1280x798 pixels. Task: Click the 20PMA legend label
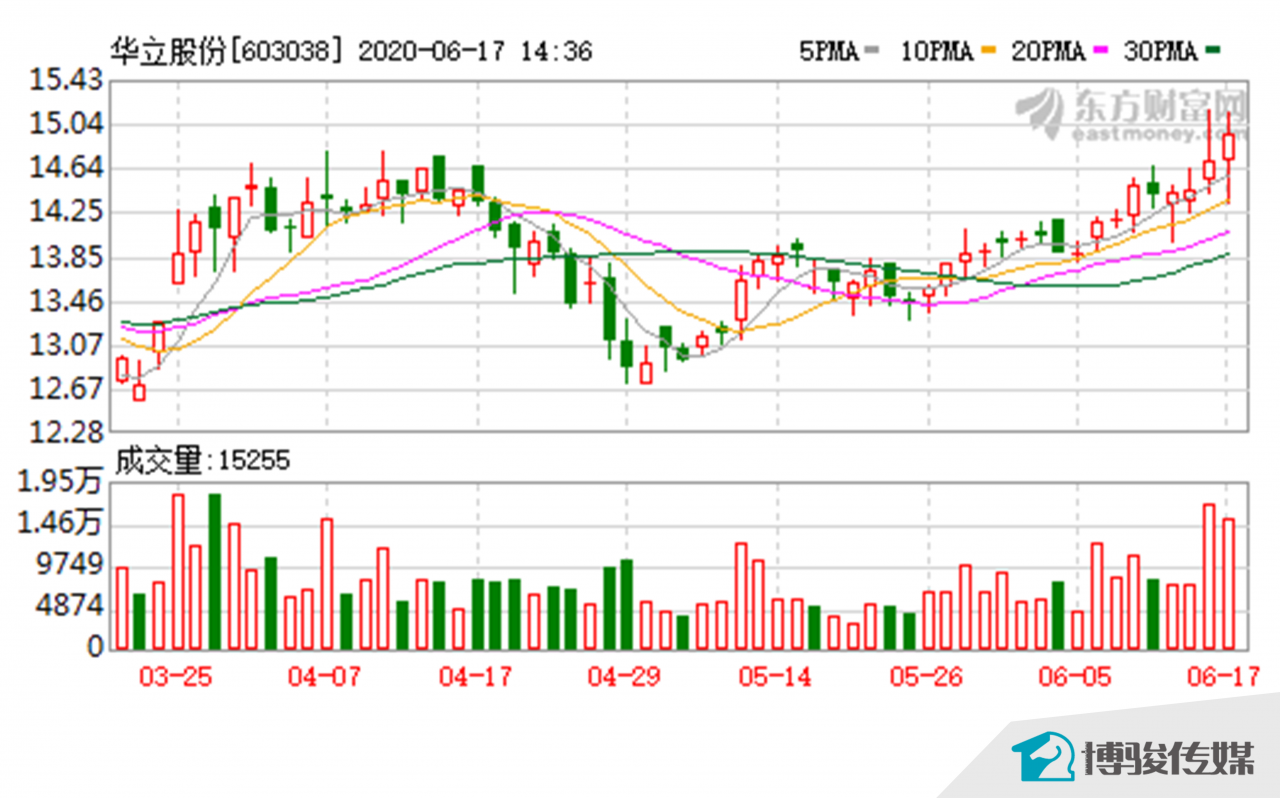[1048, 52]
